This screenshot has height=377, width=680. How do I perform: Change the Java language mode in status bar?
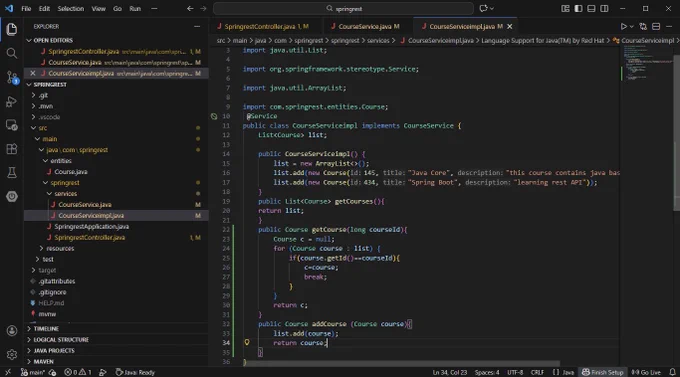tap(568, 372)
